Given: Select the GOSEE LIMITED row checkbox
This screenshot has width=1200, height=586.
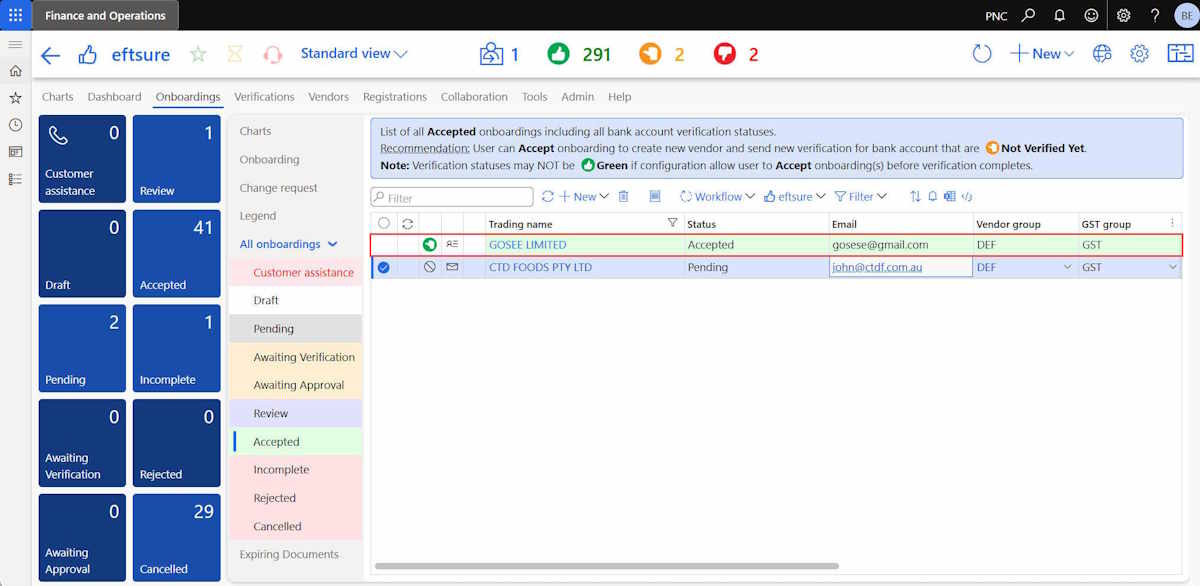Looking at the screenshot, I should coord(384,244).
